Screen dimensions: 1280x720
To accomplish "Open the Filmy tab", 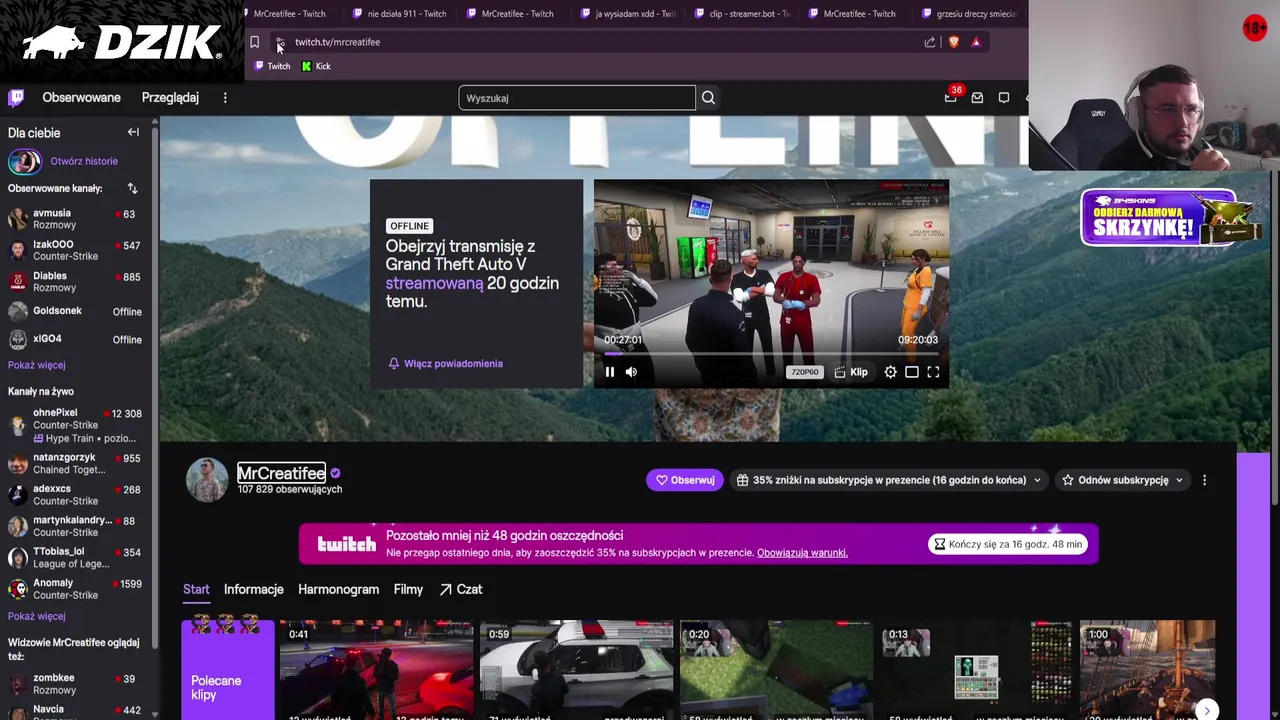I will point(408,589).
